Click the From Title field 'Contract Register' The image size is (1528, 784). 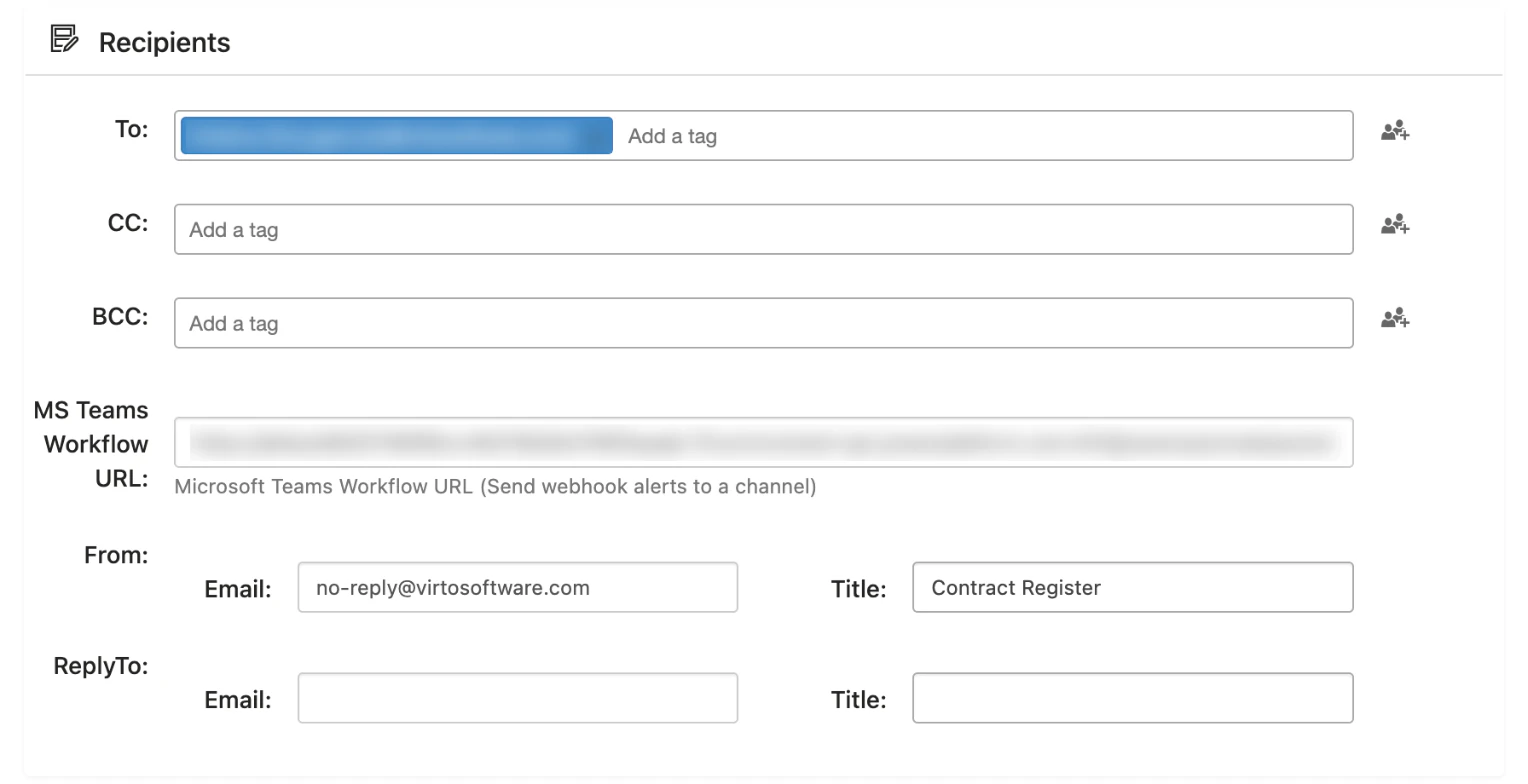(x=1132, y=587)
